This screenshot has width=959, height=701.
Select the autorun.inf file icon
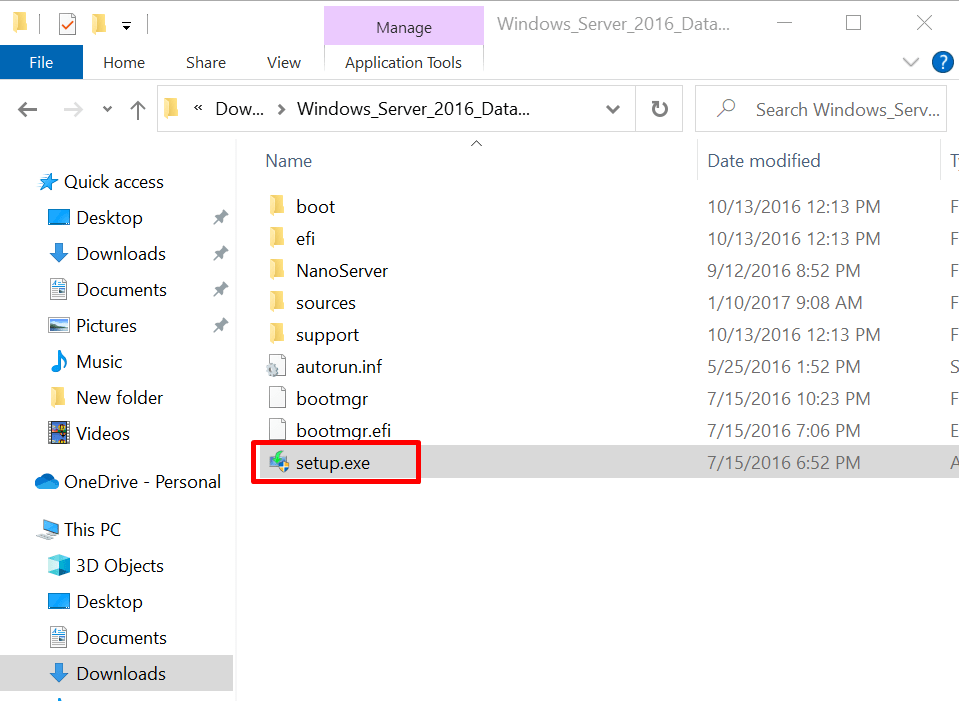coord(276,366)
